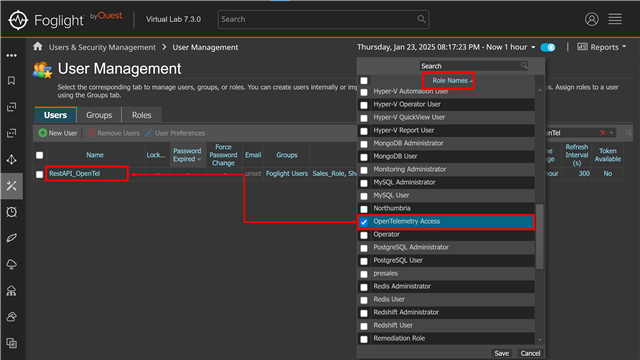640x360 pixels.
Task: Expand the Reports dropdown
Action: tap(624, 47)
